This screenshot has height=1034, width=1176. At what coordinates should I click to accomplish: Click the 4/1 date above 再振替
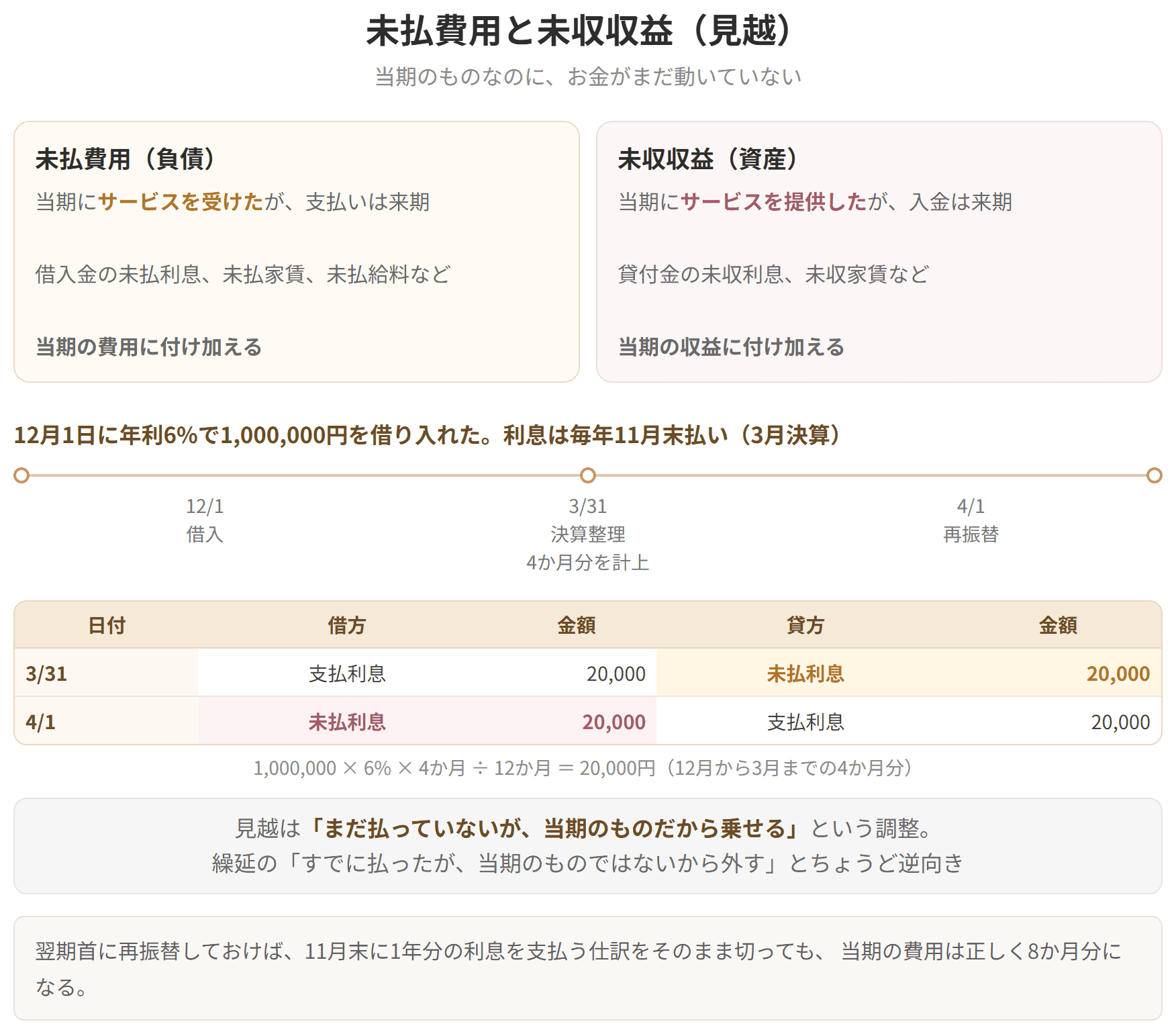tap(971, 506)
